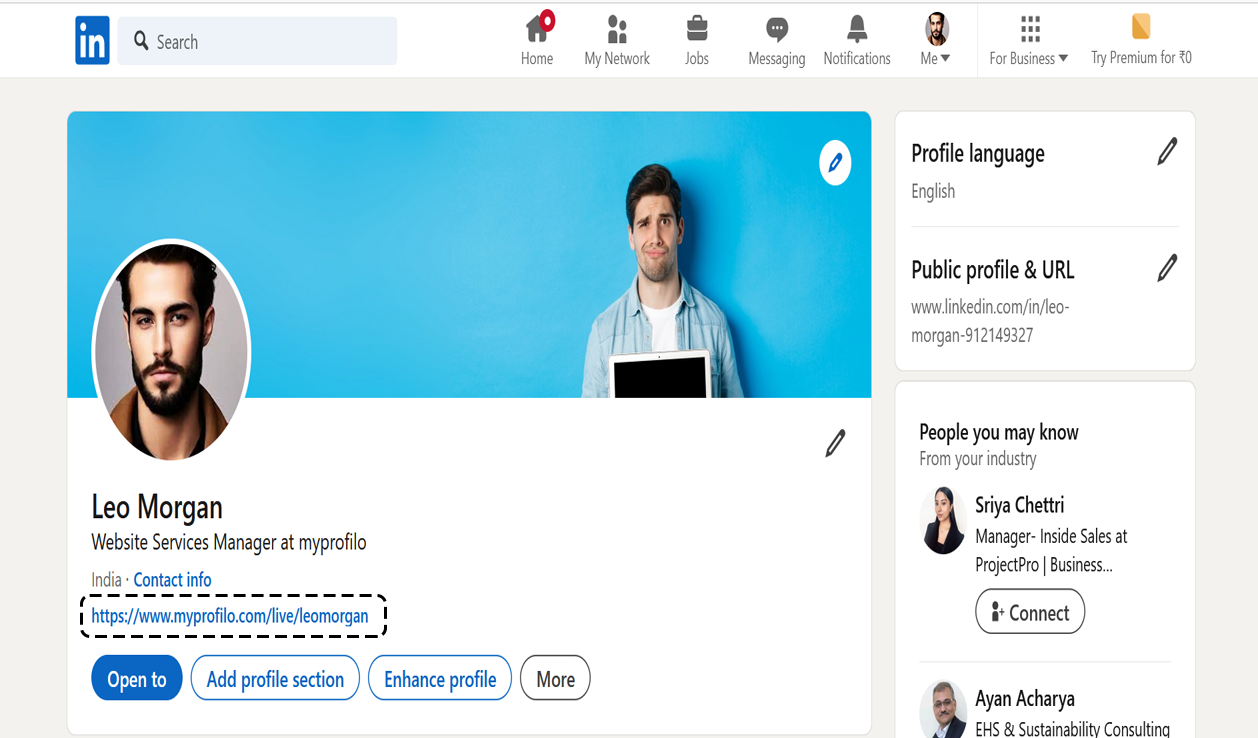Click Manager- Inside Sales at ProjectPro text
This screenshot has height=738, width=1258.
[x=1051, y=551]
